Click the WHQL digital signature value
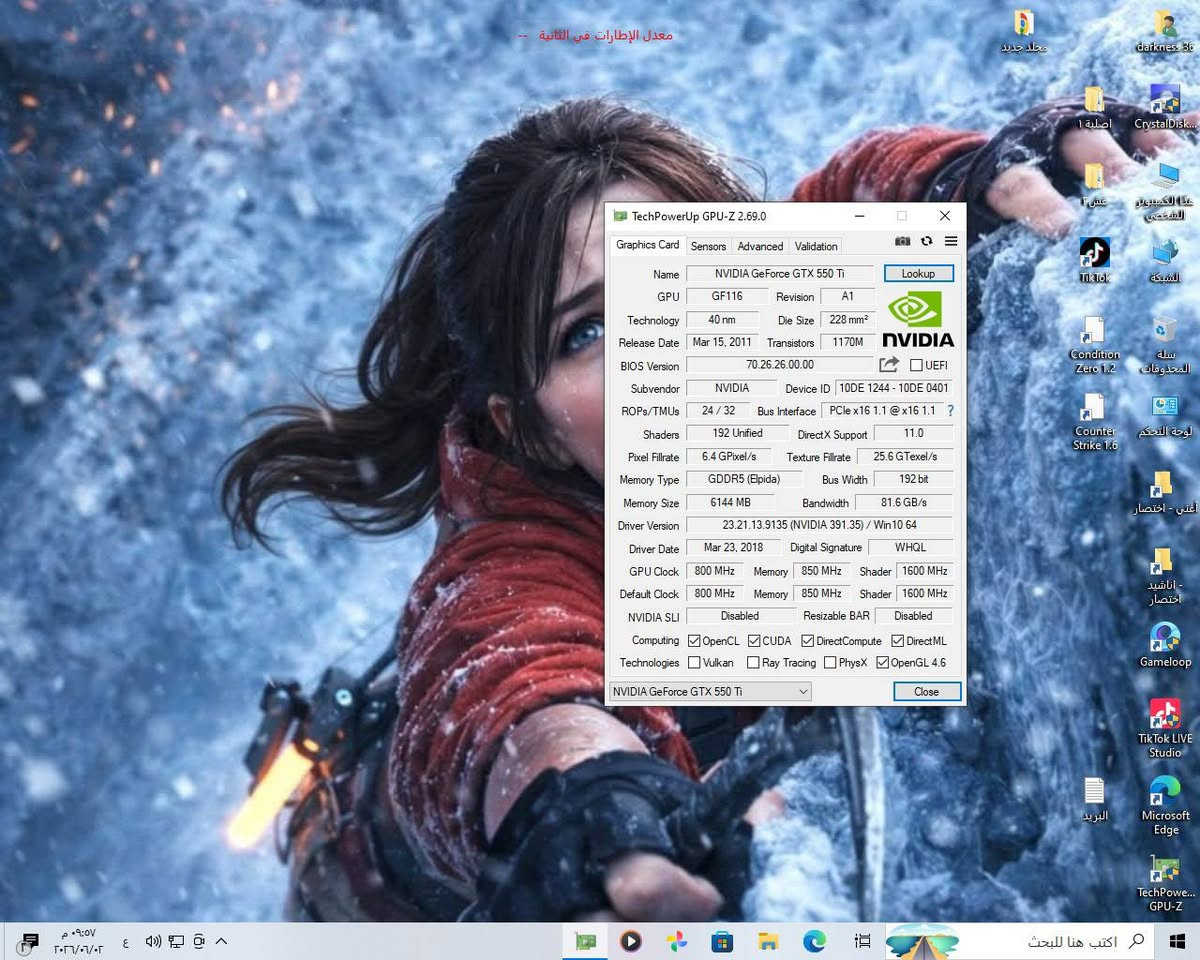The width and height of the screenshot is (1200, 960). click(x=910, y=547)
